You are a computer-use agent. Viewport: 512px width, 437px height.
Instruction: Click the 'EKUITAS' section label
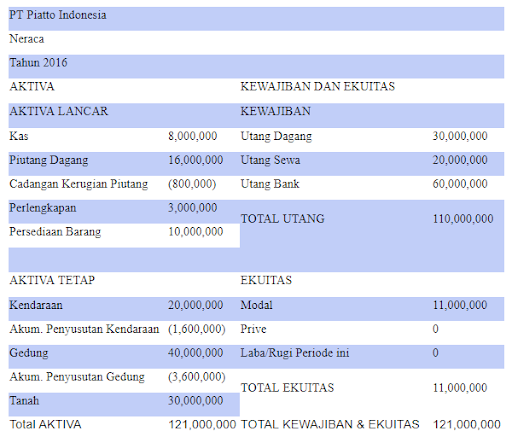click(266, 280)
